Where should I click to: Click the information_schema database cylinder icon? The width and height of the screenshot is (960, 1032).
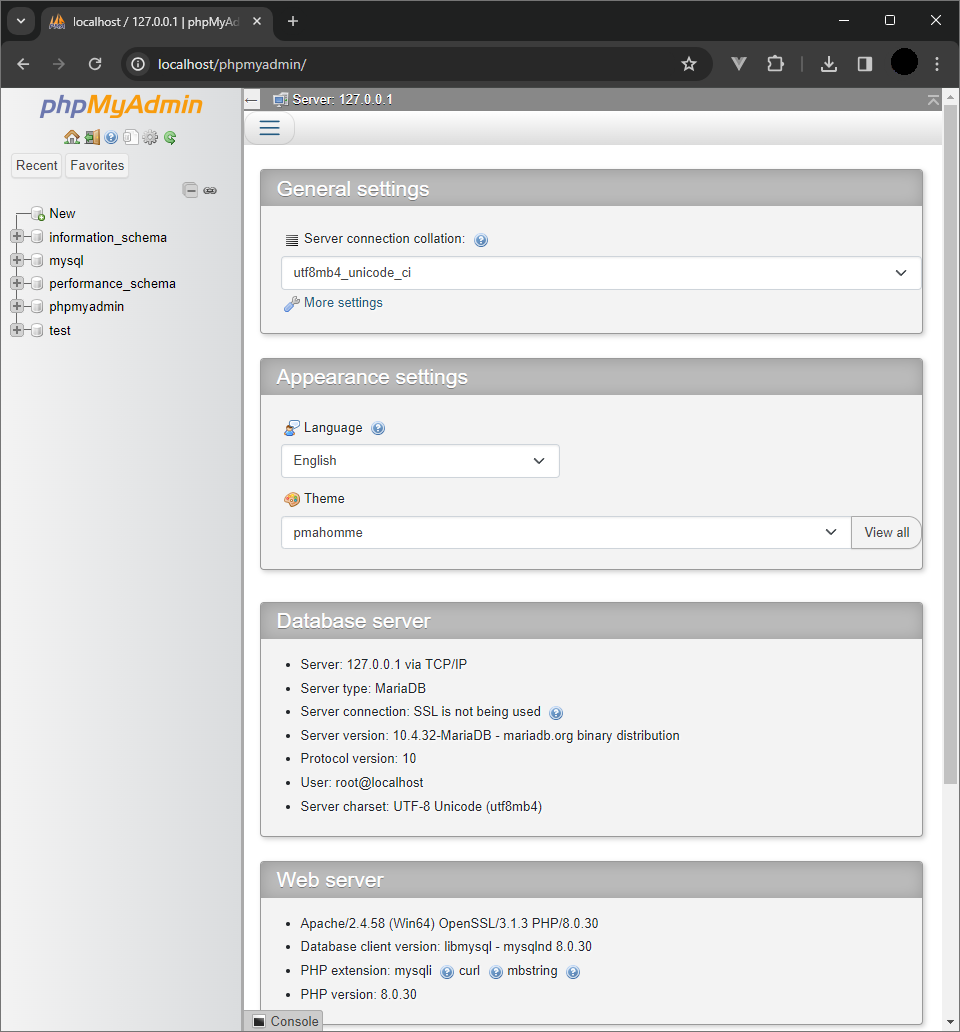click(38, 237)
